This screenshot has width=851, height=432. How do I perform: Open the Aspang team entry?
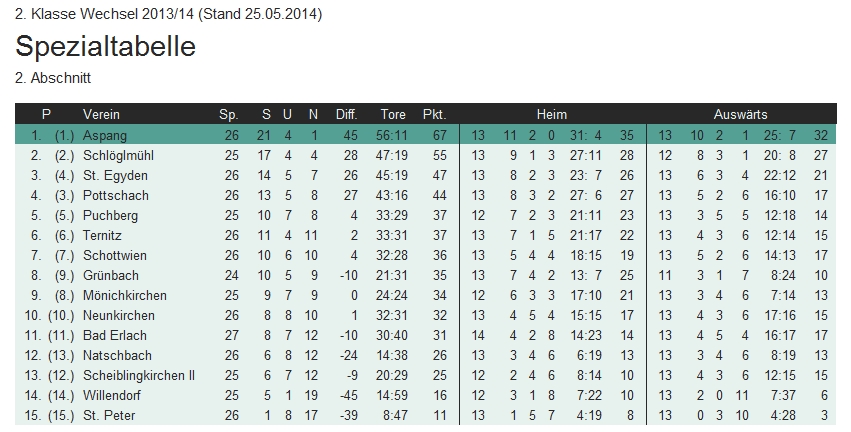pyautogui.click(x=105, y=135)
